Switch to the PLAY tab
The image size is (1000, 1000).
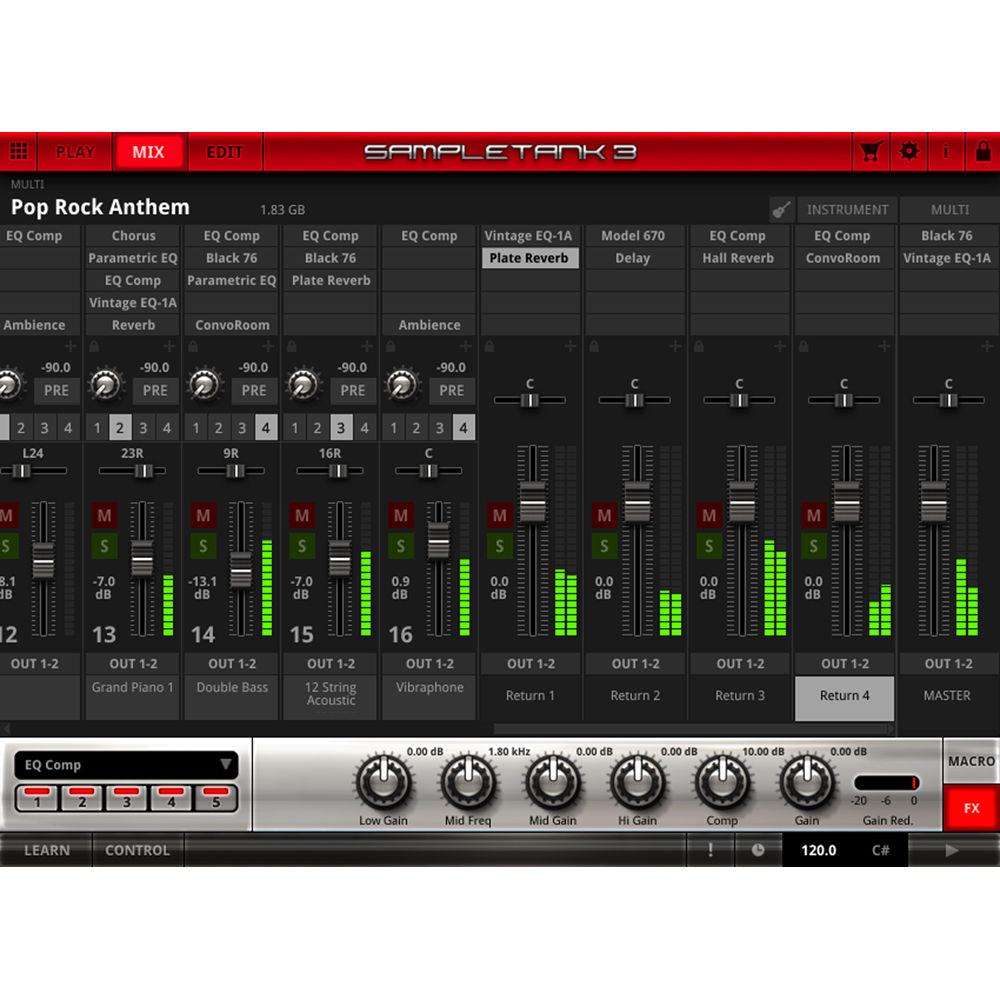click(x=75, y=151)
